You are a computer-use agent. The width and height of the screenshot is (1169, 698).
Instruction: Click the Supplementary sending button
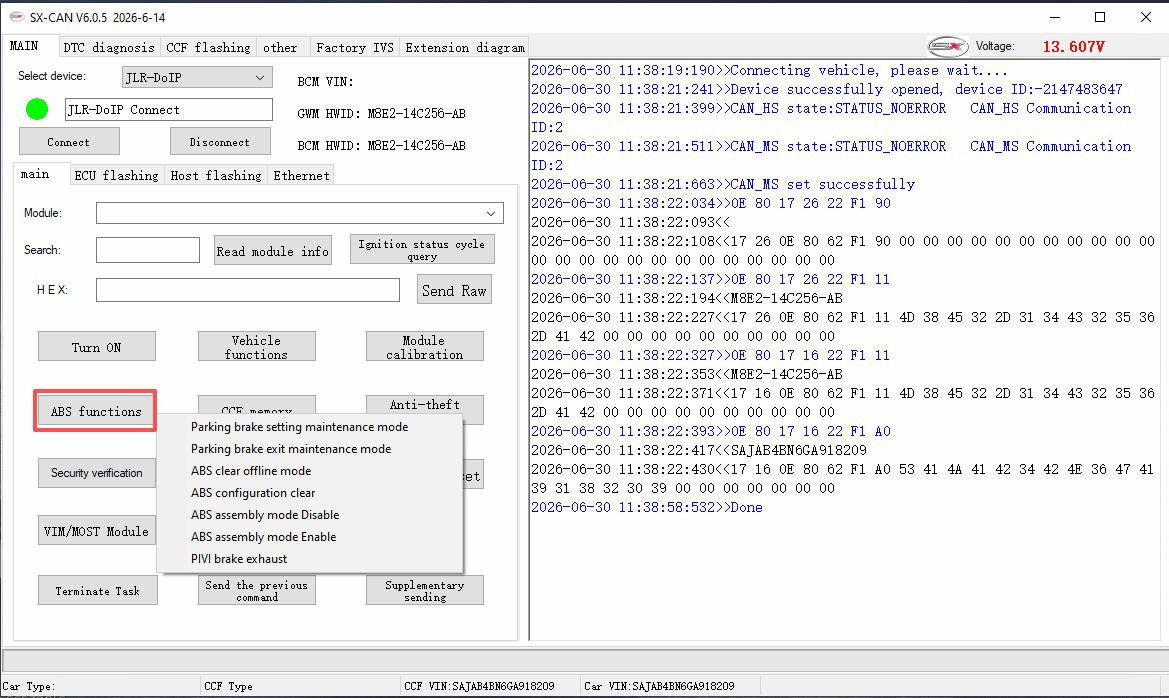pyautogui.click(x=424, y=591)
